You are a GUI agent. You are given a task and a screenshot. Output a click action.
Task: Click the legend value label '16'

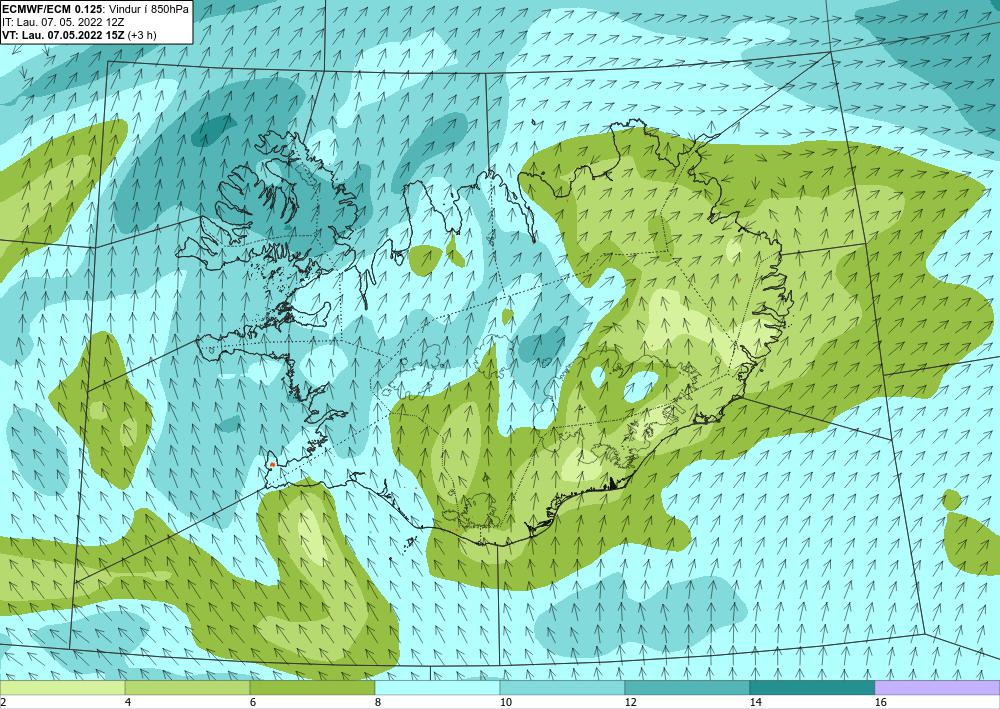879,702
